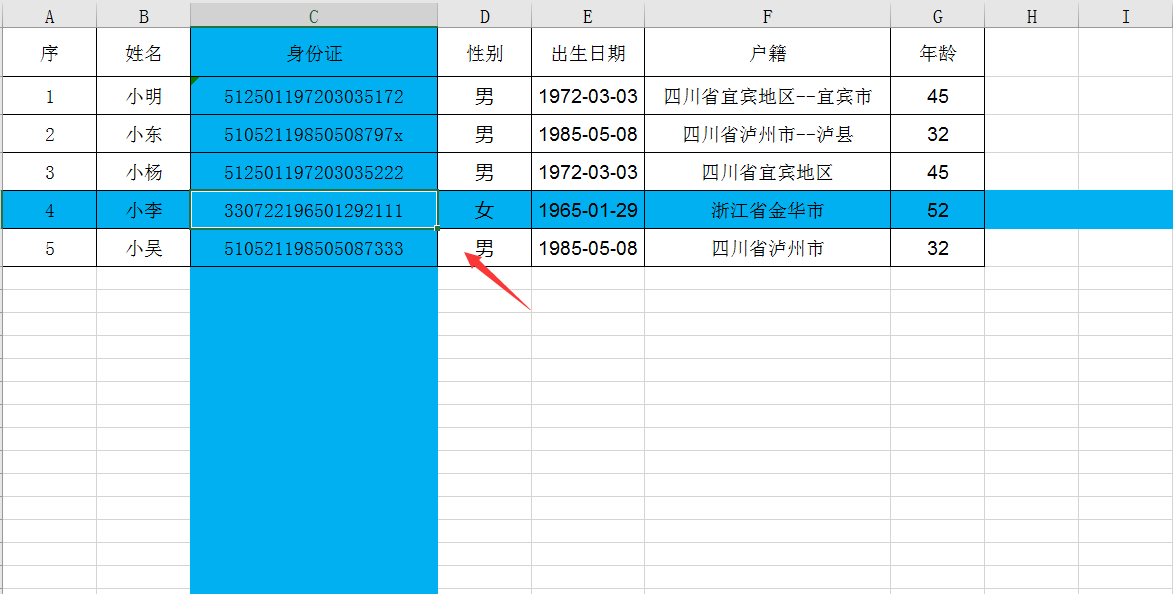The image size is (1173, 594).
Task: Click the 身份证 header cell
Action: tap(314, 52)
